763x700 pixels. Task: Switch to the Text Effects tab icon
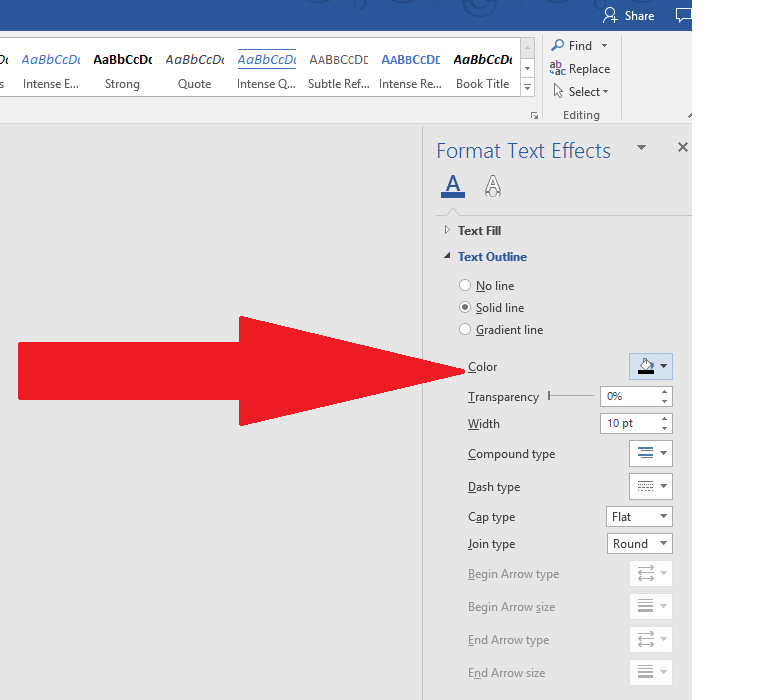pyautogui.click(x=492, y=186)
